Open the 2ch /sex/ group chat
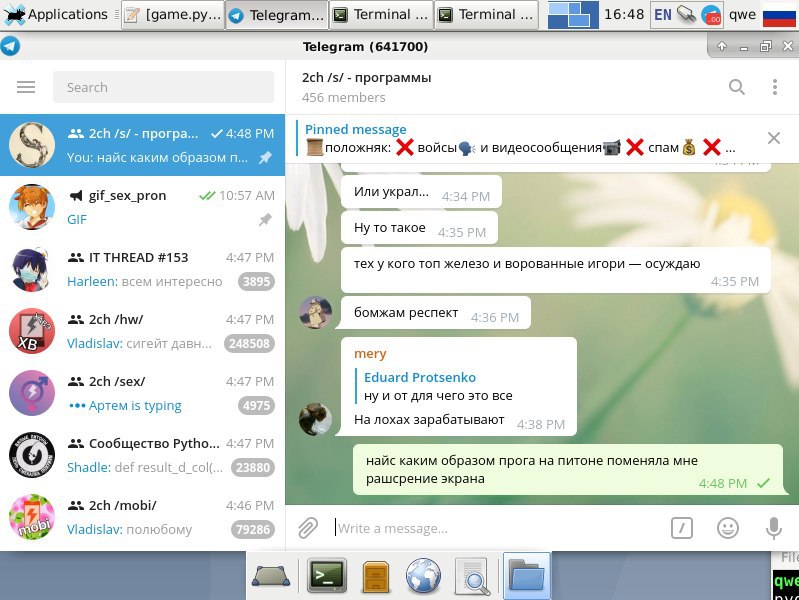Viewport: 799px width, 600px height. pyautogui.click(x=142, y=393)
